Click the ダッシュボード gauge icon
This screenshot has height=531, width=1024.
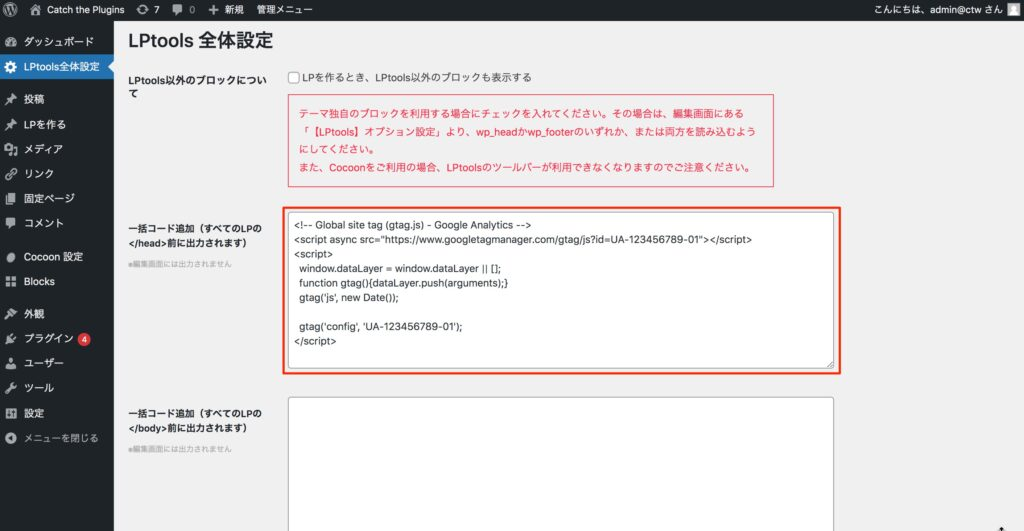[x=10, y=42]
